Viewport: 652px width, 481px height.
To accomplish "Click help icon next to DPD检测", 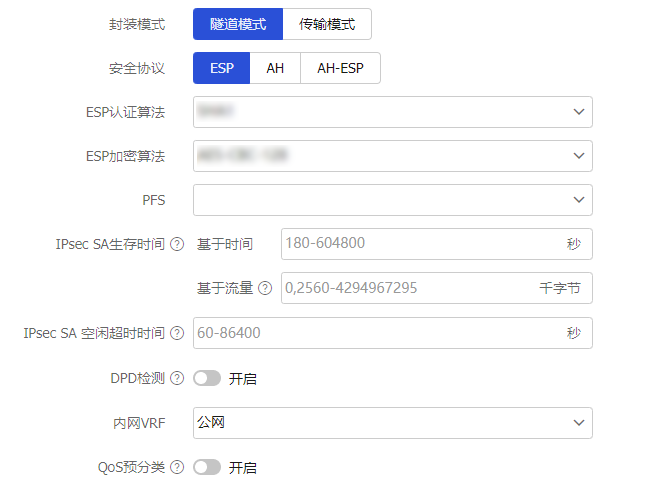I will [177, 378].
